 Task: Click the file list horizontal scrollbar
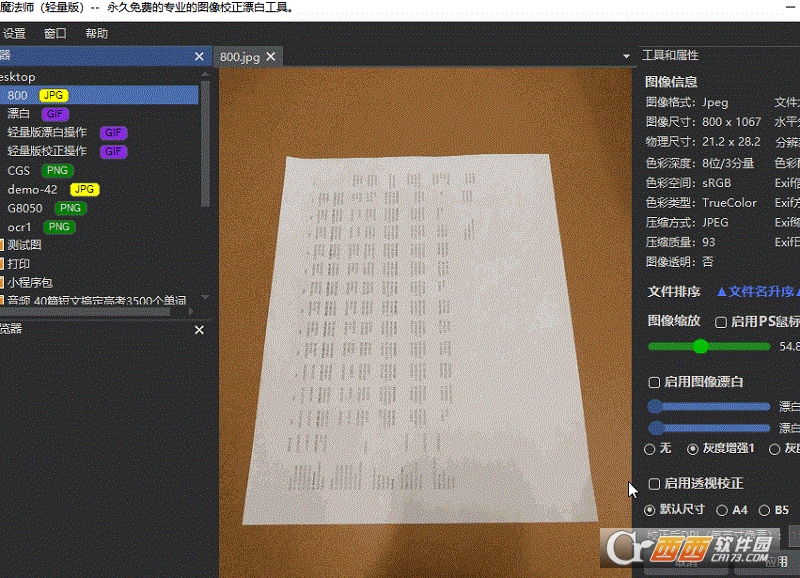(x=85, y=311)
